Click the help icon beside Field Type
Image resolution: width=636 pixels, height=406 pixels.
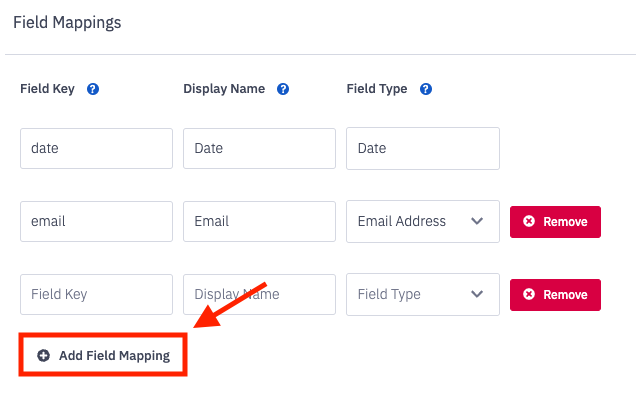click(426, 89)
